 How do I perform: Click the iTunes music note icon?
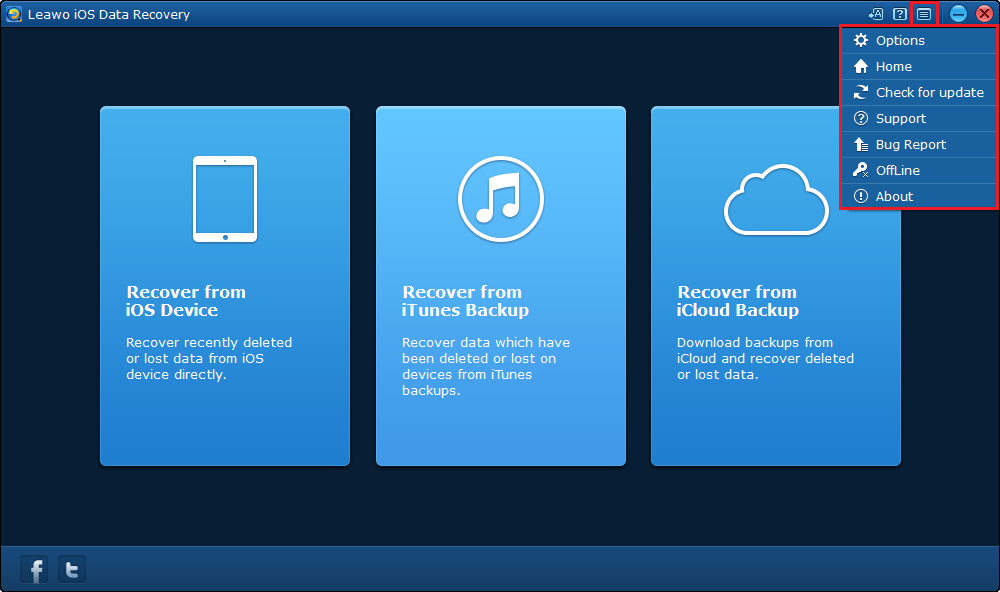click(501, 199)
